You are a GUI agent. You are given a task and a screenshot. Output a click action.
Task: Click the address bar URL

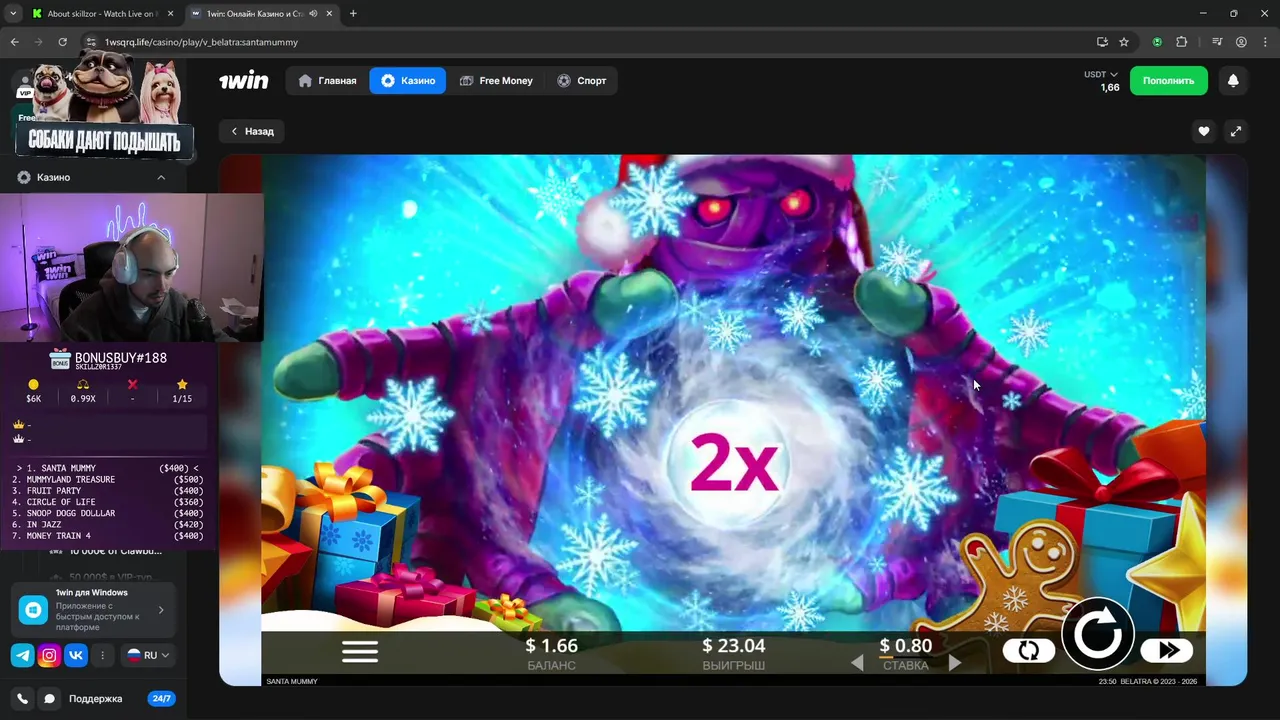click(x=201, y=42)
